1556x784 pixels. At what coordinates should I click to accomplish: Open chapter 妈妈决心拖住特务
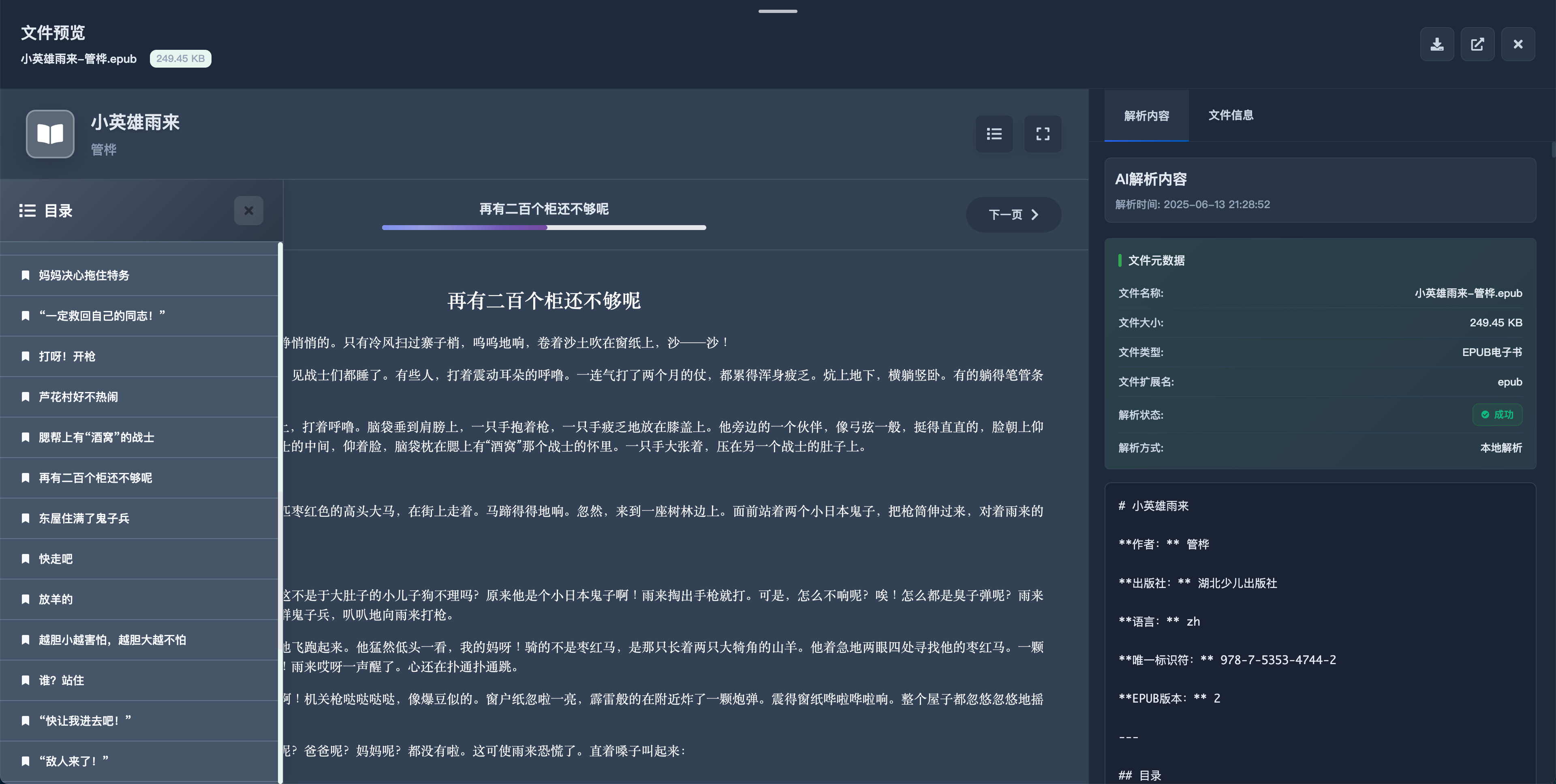(x=139, y=275)
